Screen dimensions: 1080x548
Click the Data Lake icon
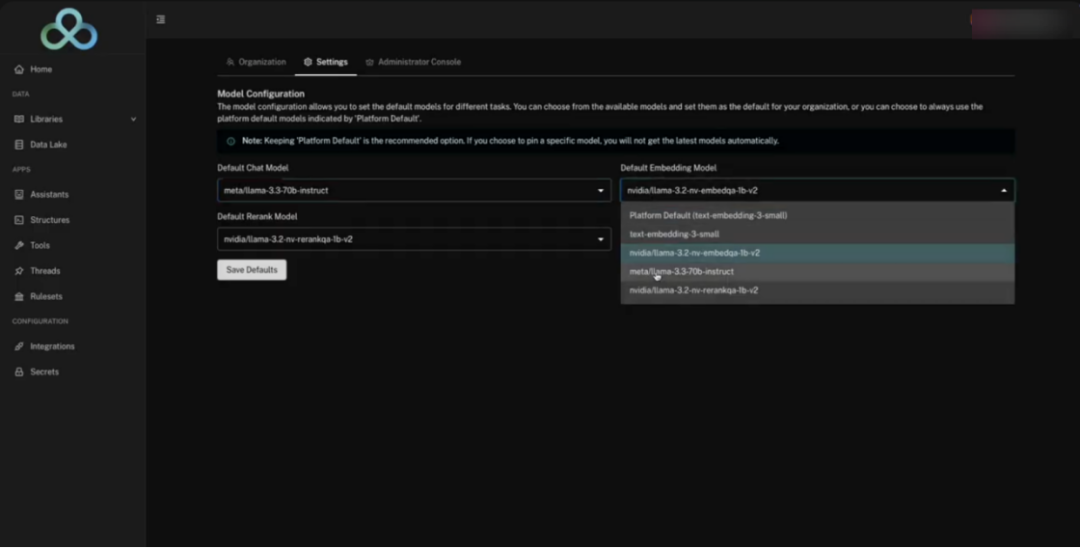(19, 145)
